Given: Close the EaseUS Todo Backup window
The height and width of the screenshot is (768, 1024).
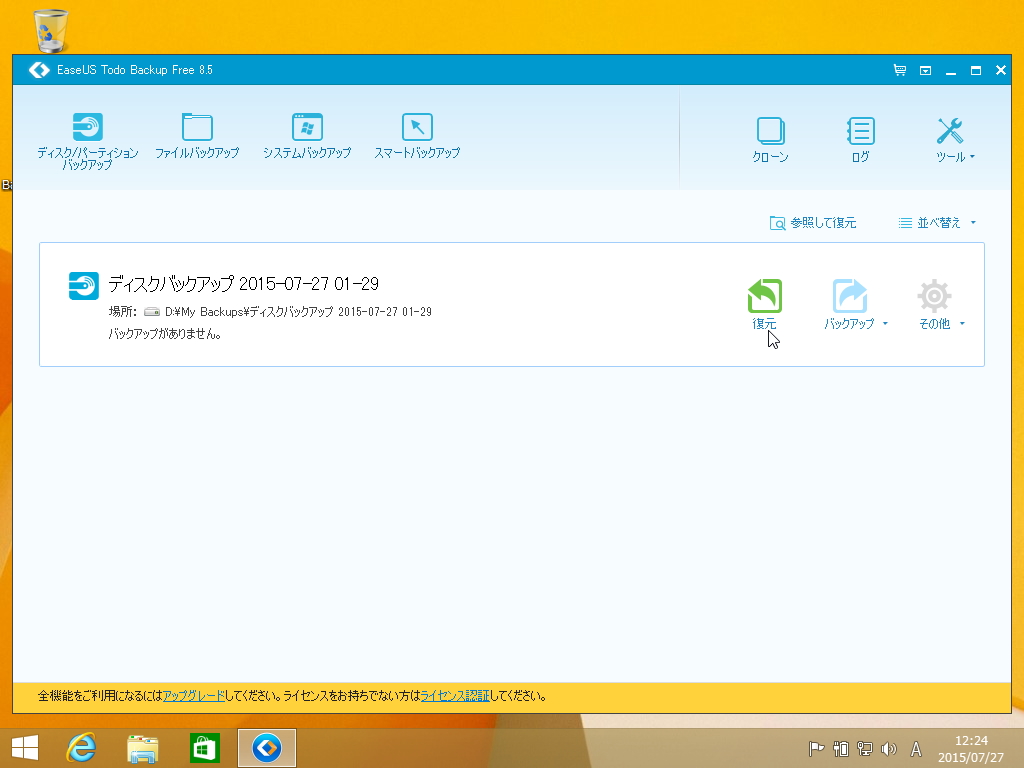Looking at the screenshot, I should coord(1000,70).
